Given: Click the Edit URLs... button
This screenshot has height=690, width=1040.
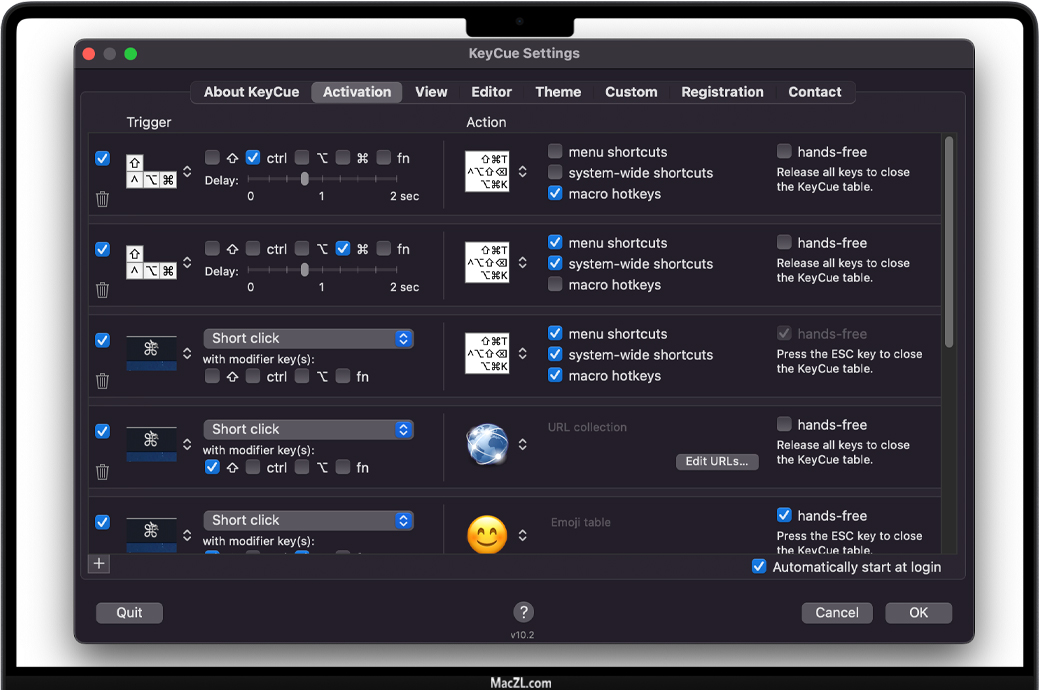Looking at the screenshot, I should click(717, 462).
